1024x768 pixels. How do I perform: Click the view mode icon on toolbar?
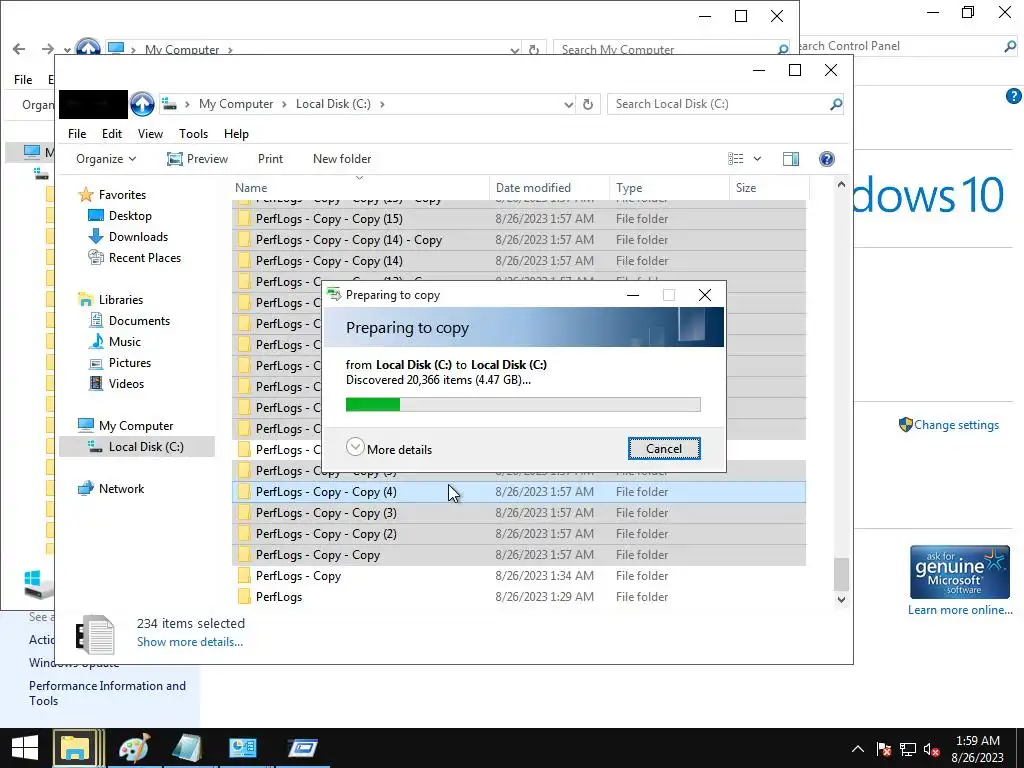[x=735, y=159]
